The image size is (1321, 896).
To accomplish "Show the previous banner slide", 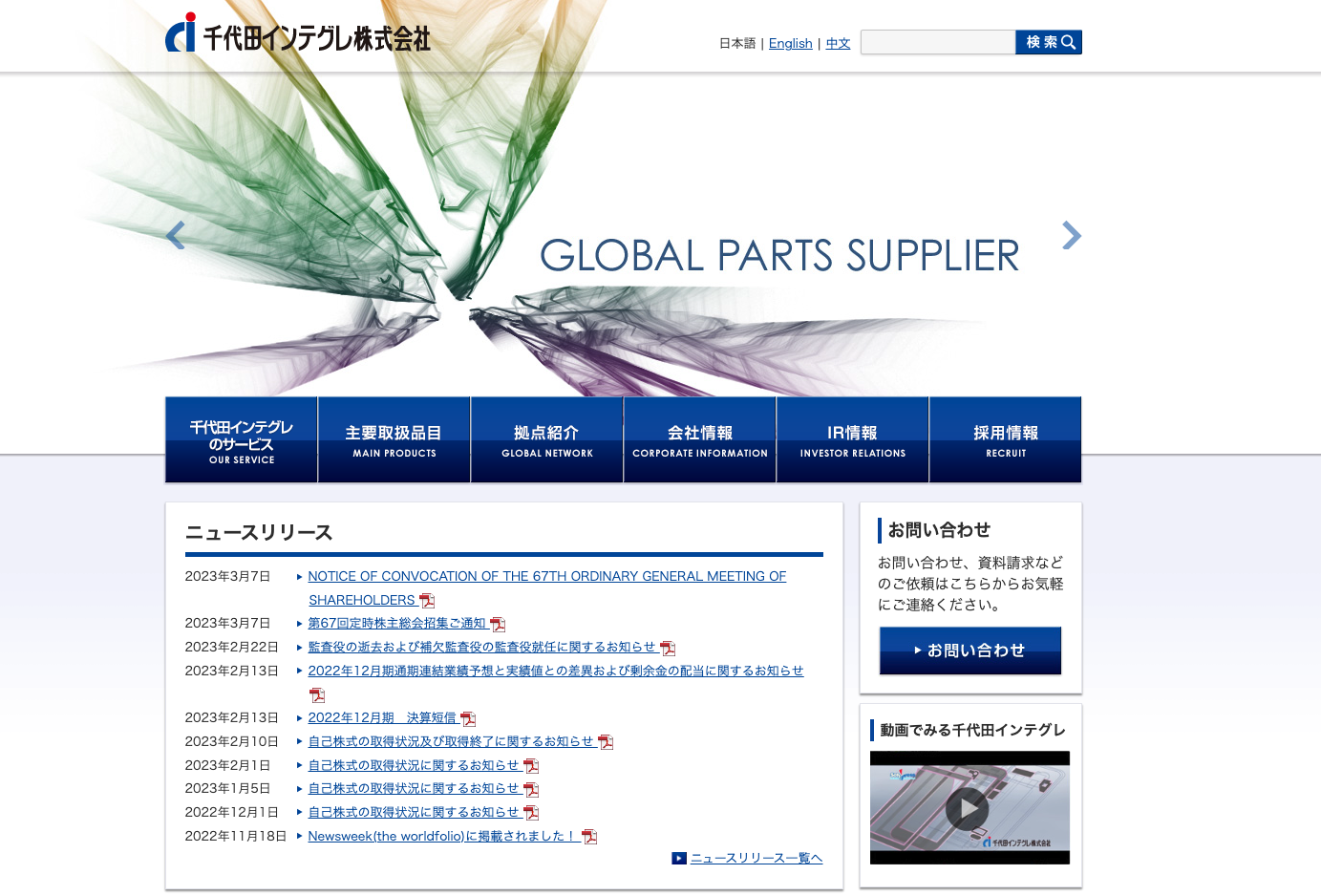I will tap(176, 235).
